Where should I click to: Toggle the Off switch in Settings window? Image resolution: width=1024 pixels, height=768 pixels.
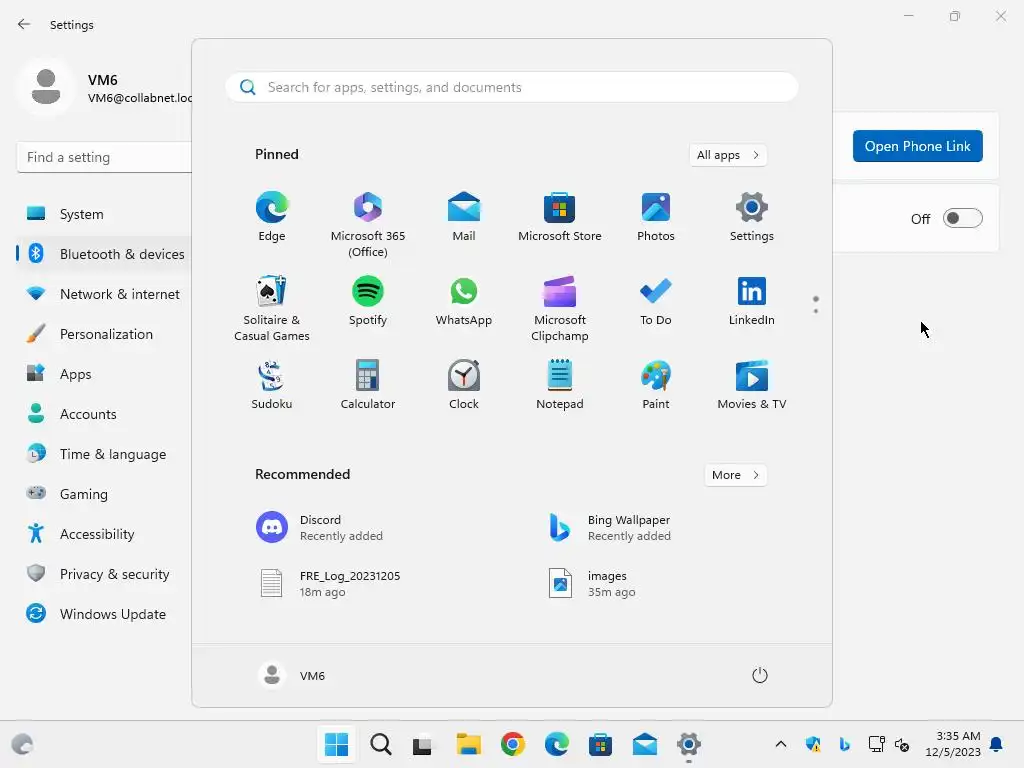pyautogui.click(x=963, y=218)
